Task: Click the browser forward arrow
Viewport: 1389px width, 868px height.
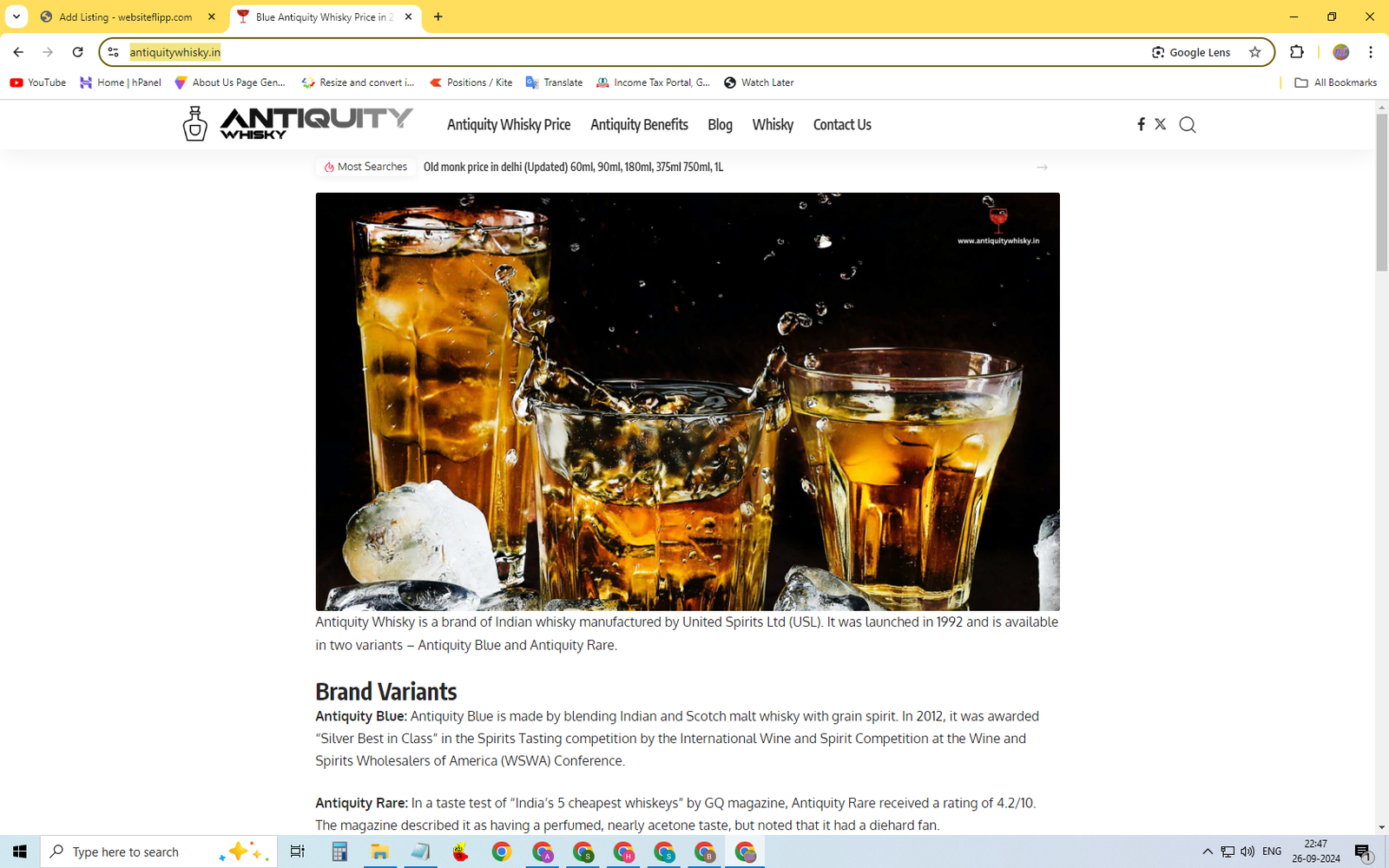Action: [48, 52]
